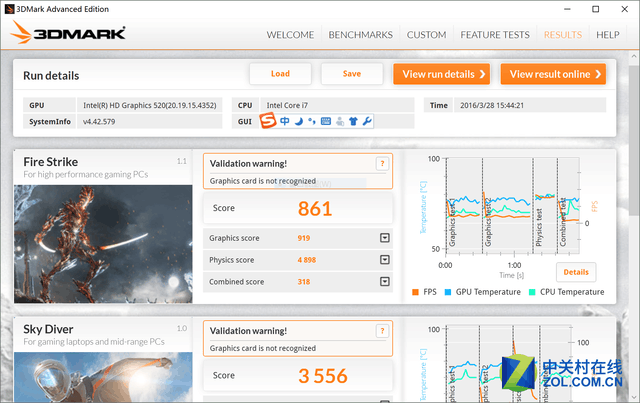
Task: Open the HELP tab
Action: click(x=607, y=35)
